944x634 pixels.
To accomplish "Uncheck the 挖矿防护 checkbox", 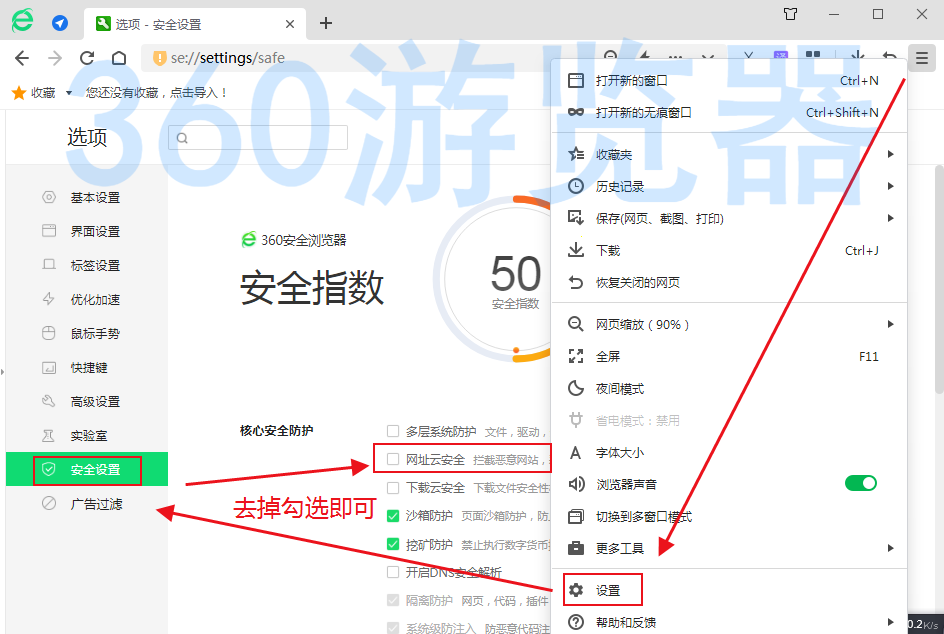I will tap(393, 544).
